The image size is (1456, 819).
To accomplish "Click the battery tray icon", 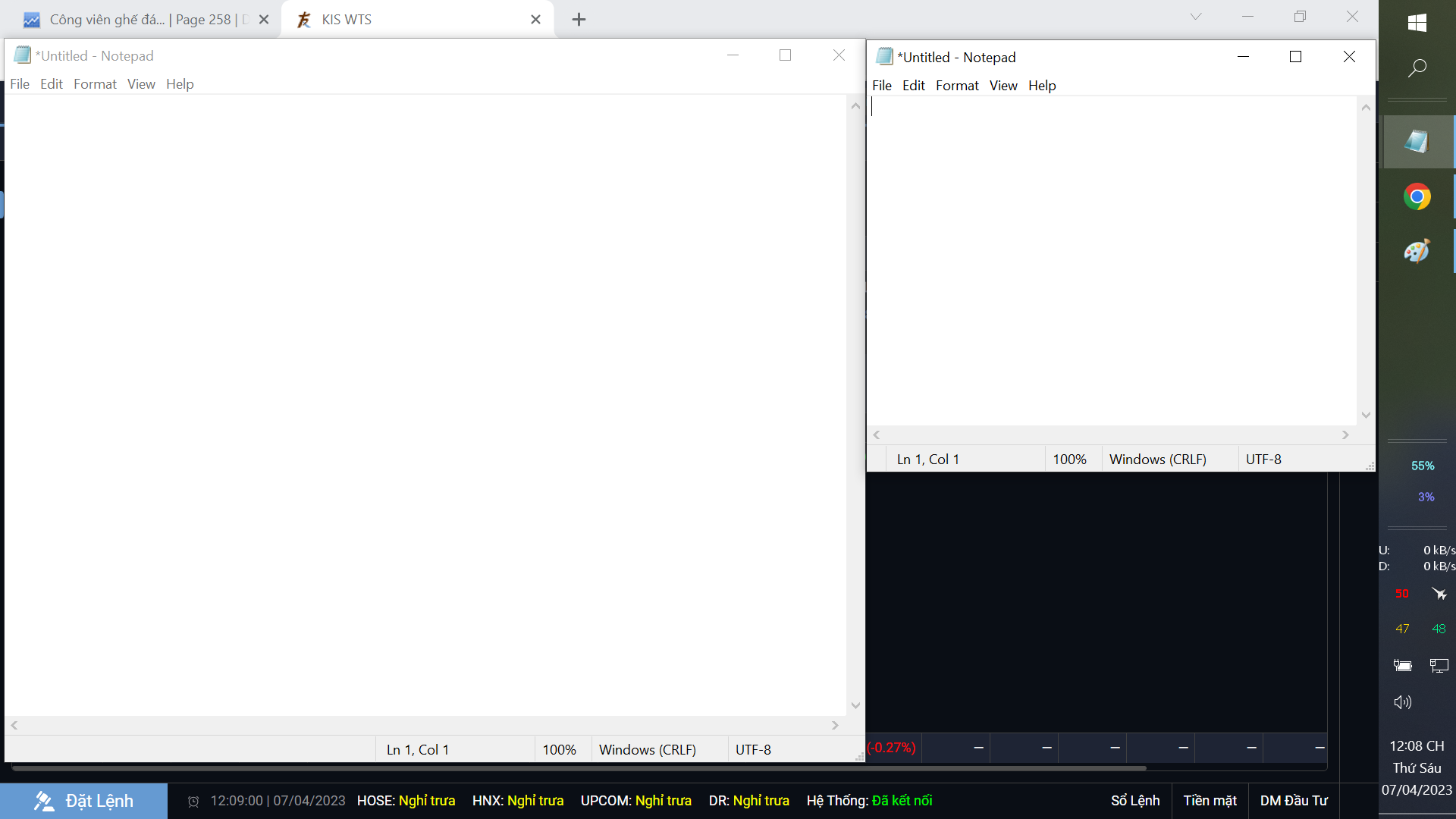I will tap(1402, 666).
